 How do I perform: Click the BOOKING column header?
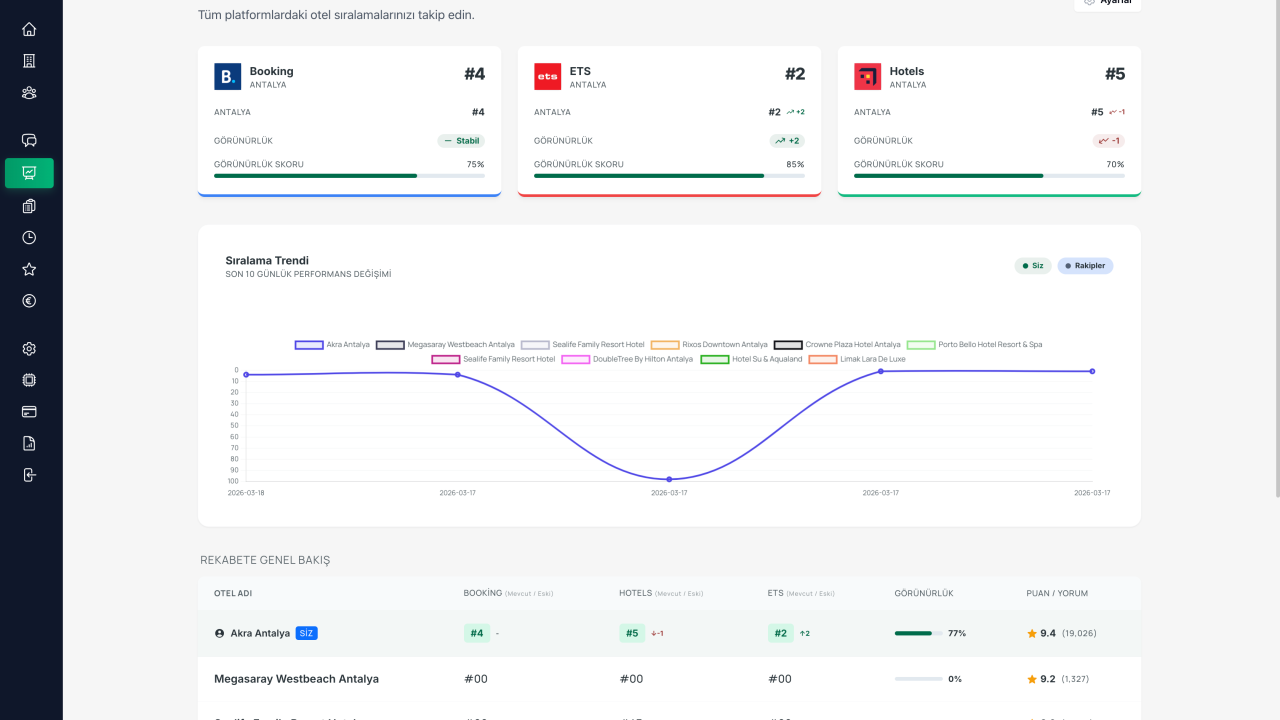(482, 592)
